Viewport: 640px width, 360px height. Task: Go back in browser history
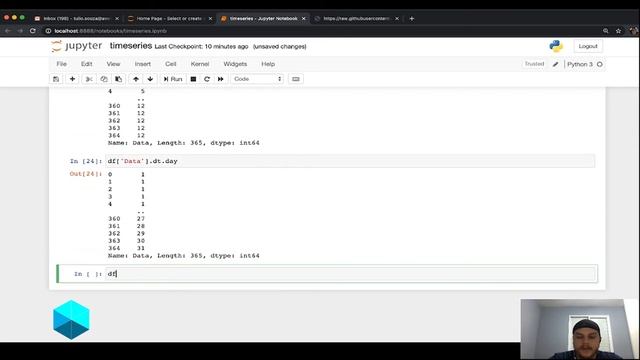tap(8, 31)
